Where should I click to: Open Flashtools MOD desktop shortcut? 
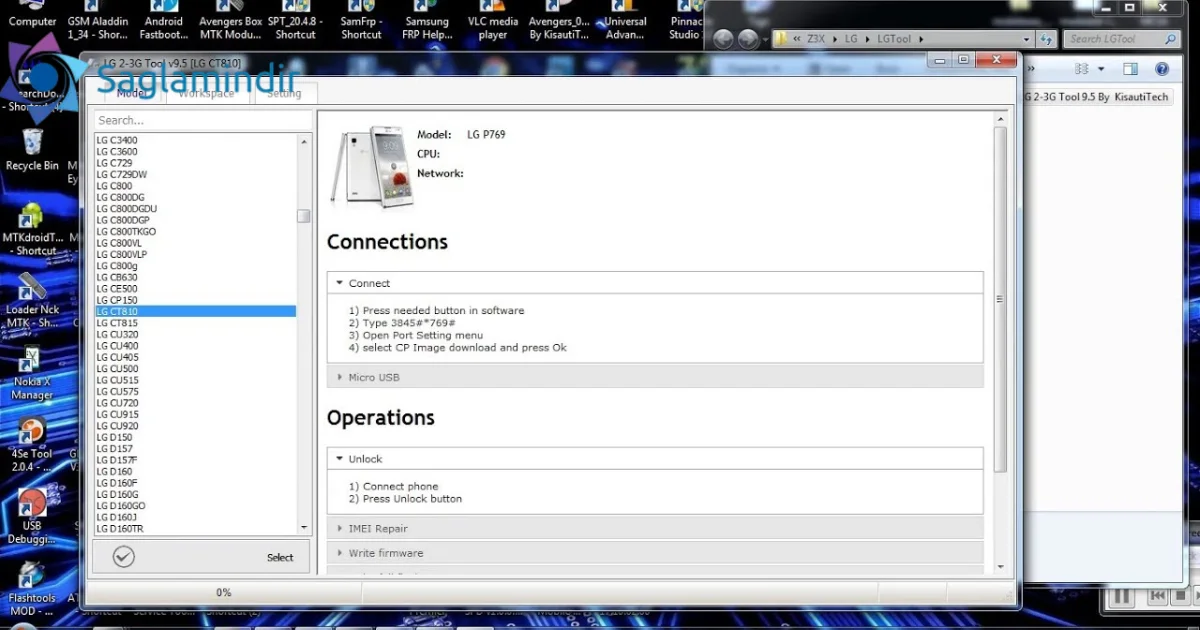coord(32,590)
